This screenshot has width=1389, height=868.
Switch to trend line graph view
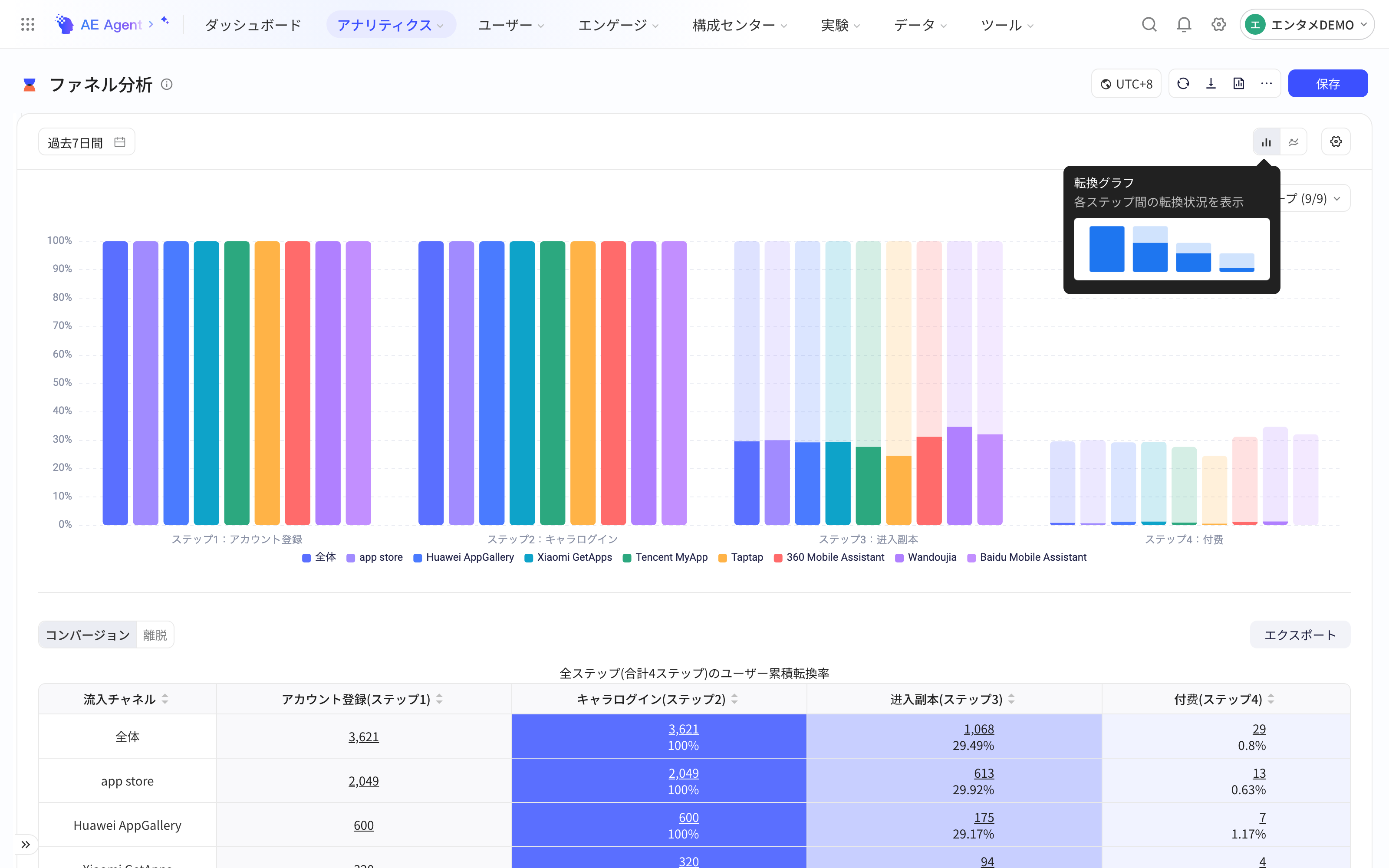pos(1293,142)
